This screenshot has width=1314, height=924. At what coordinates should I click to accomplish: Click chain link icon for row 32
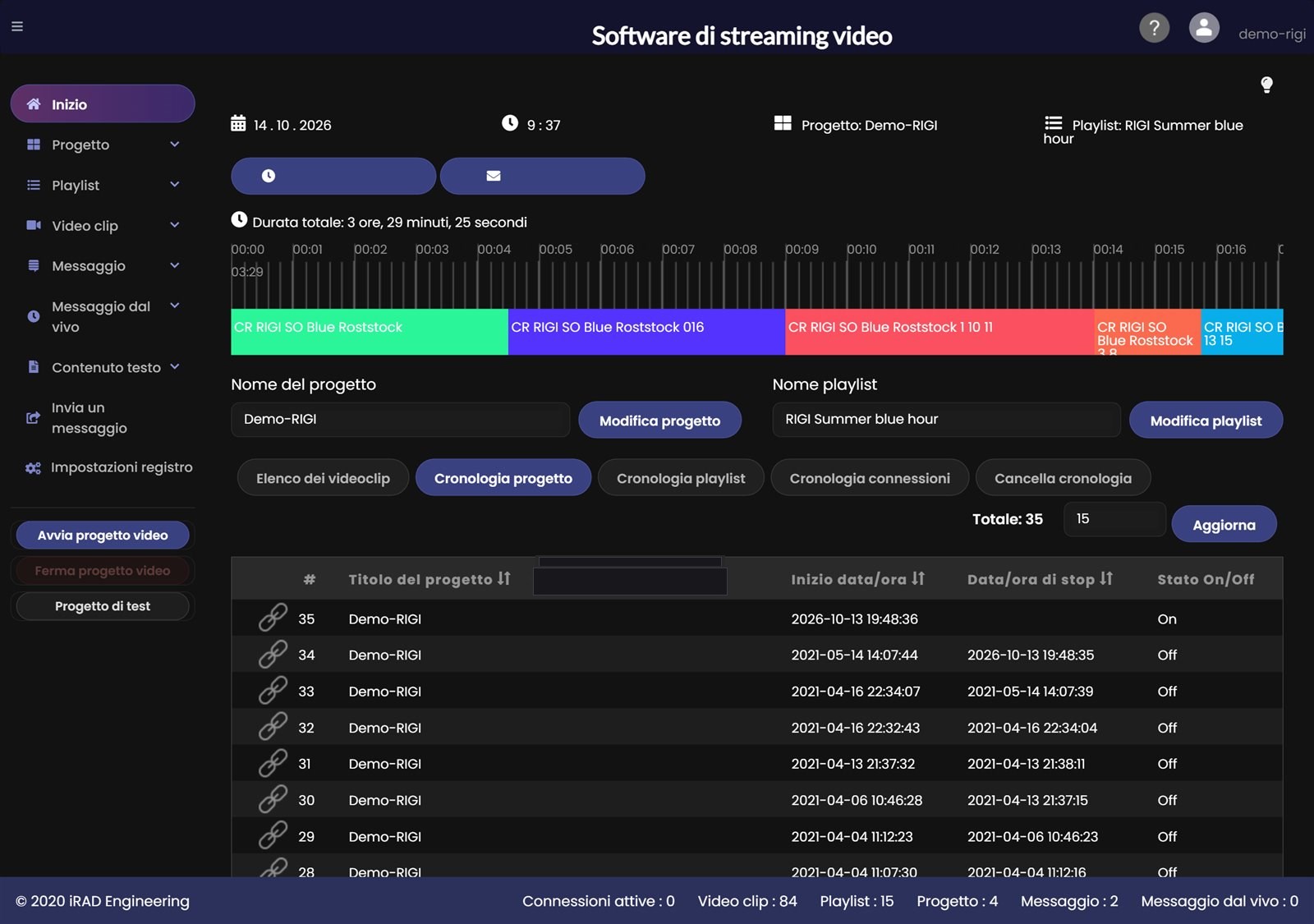point(273,726)
